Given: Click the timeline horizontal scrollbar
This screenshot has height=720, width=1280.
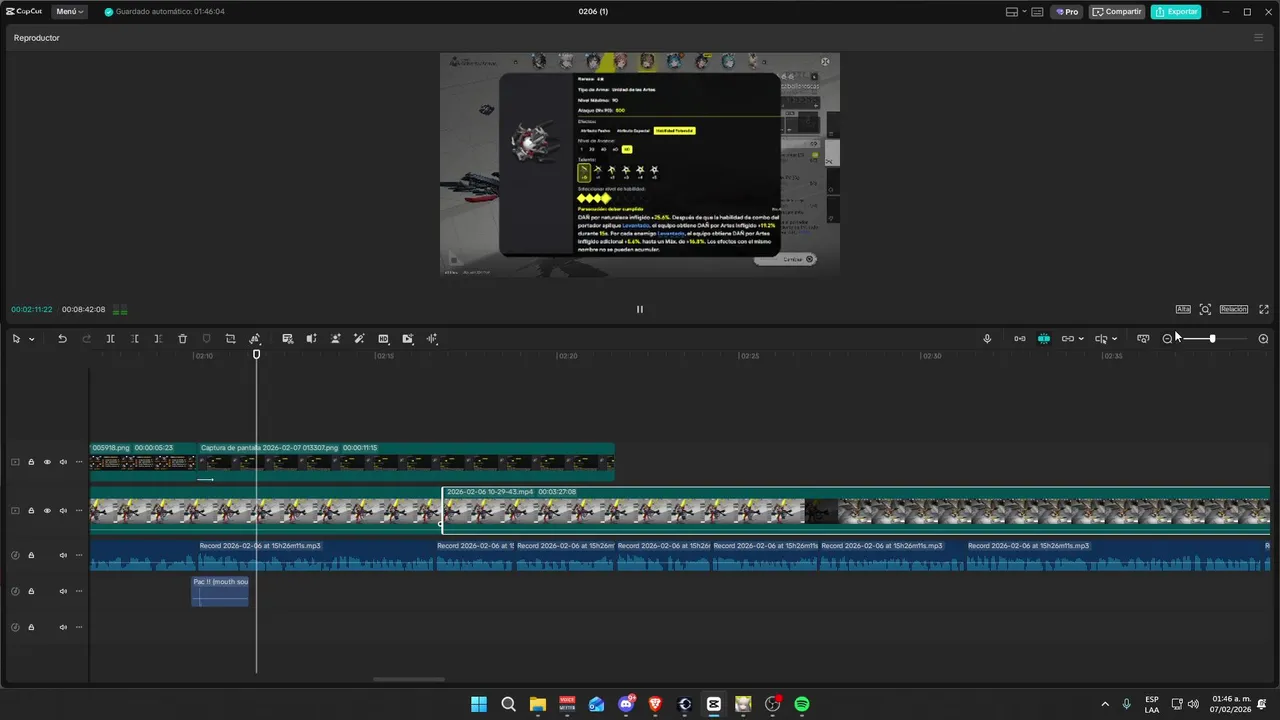Looking at the screenshot, I should click(x=409, y=679).
